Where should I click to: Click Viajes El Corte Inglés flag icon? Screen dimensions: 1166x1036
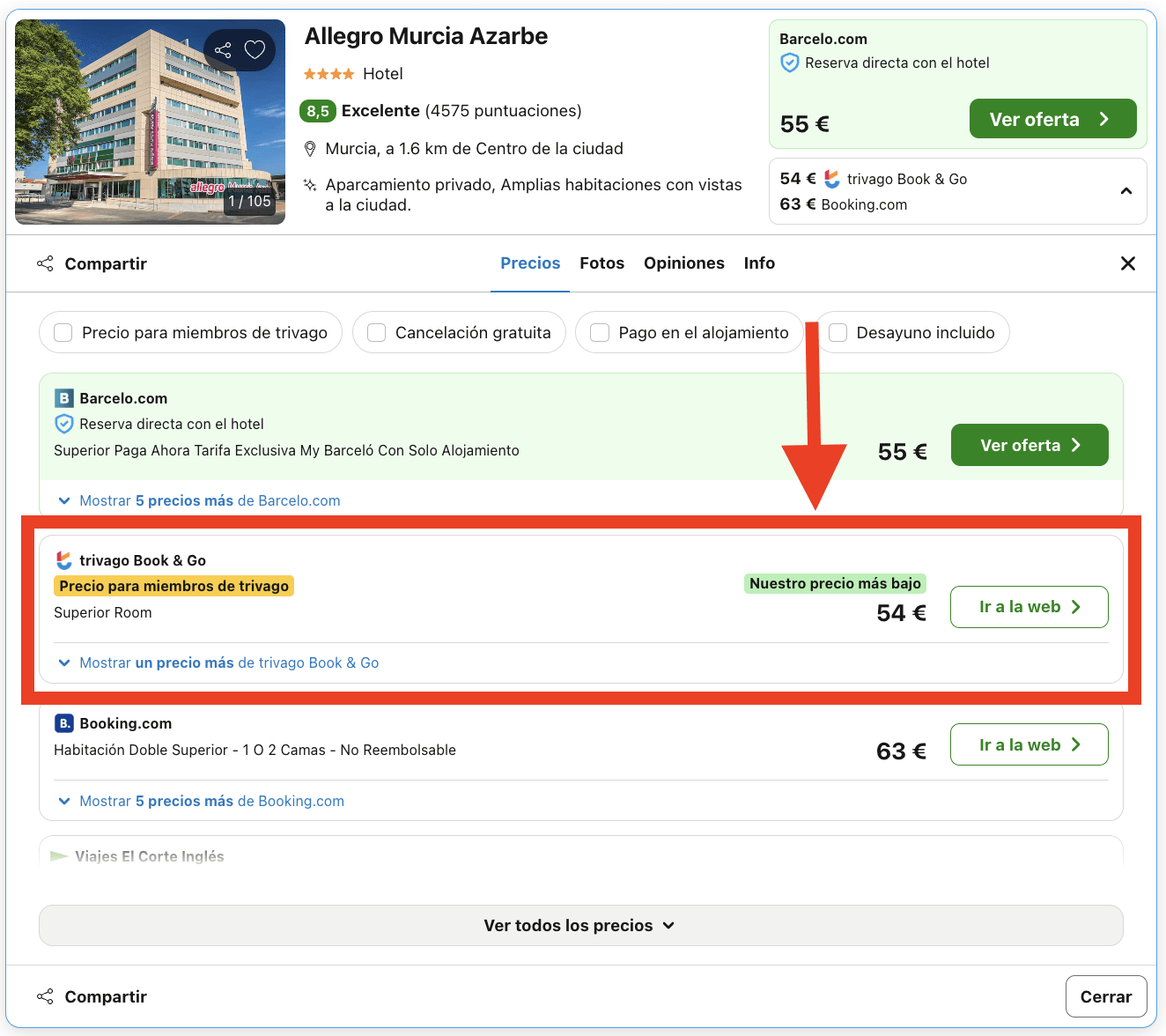[x=60, y=856]
